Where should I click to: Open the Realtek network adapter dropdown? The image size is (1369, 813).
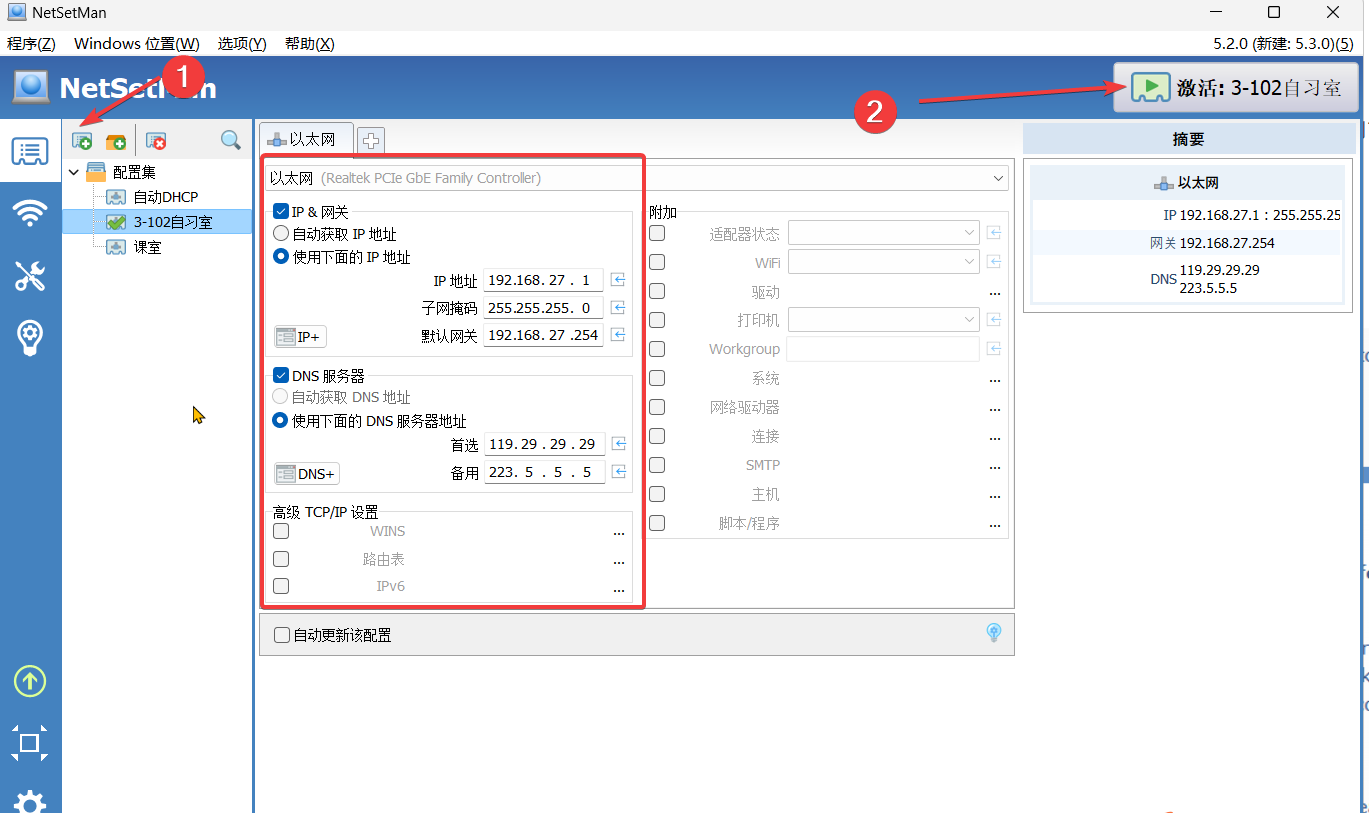click(x=637, y=178)
